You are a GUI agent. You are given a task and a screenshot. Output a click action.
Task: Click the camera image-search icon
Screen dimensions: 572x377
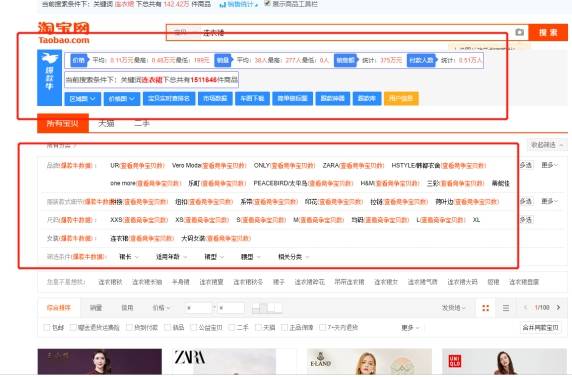pos(519,32)
